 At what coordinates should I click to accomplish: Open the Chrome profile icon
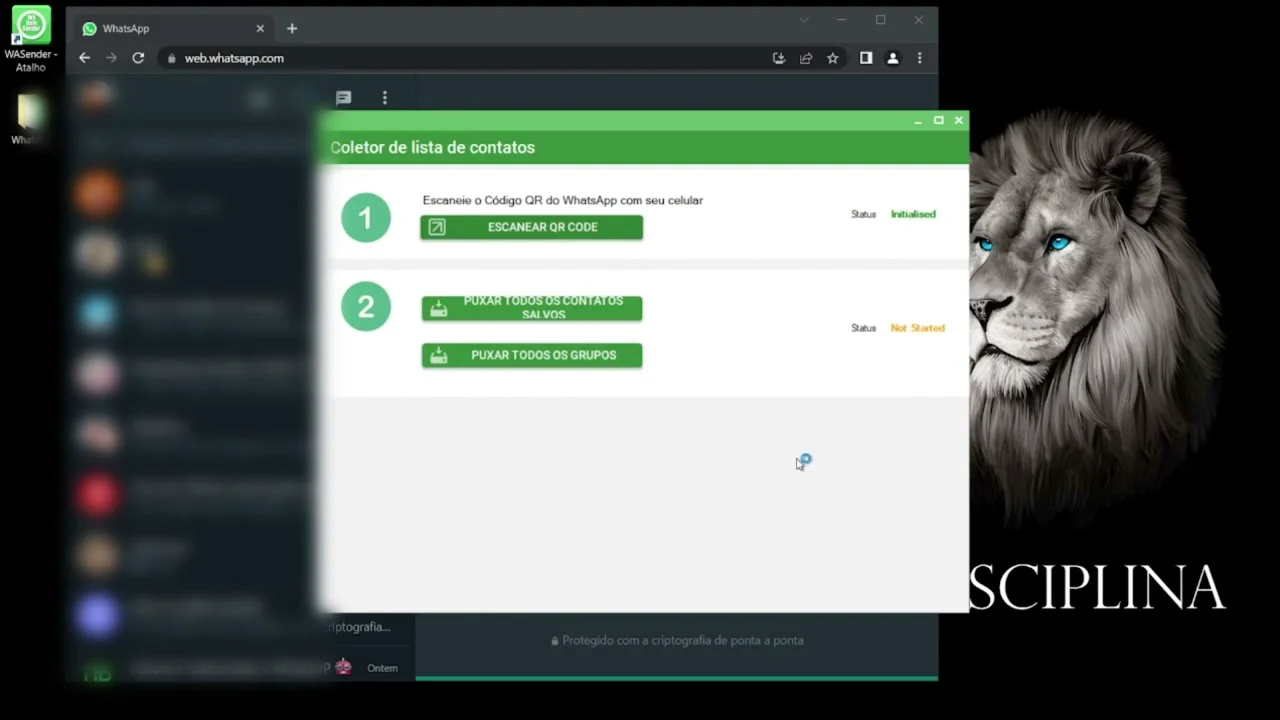(x=893, y=58)
